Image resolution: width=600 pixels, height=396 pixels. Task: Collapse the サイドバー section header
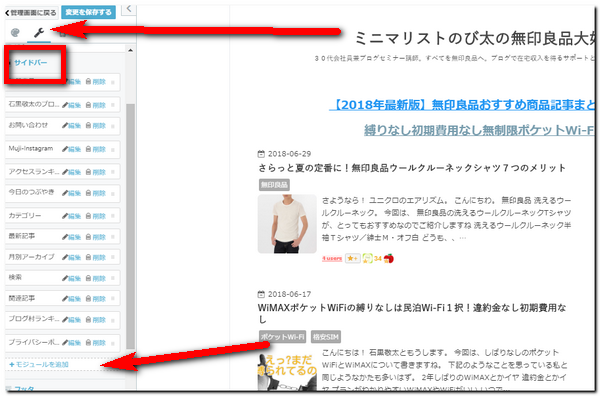tap(31, 62)
